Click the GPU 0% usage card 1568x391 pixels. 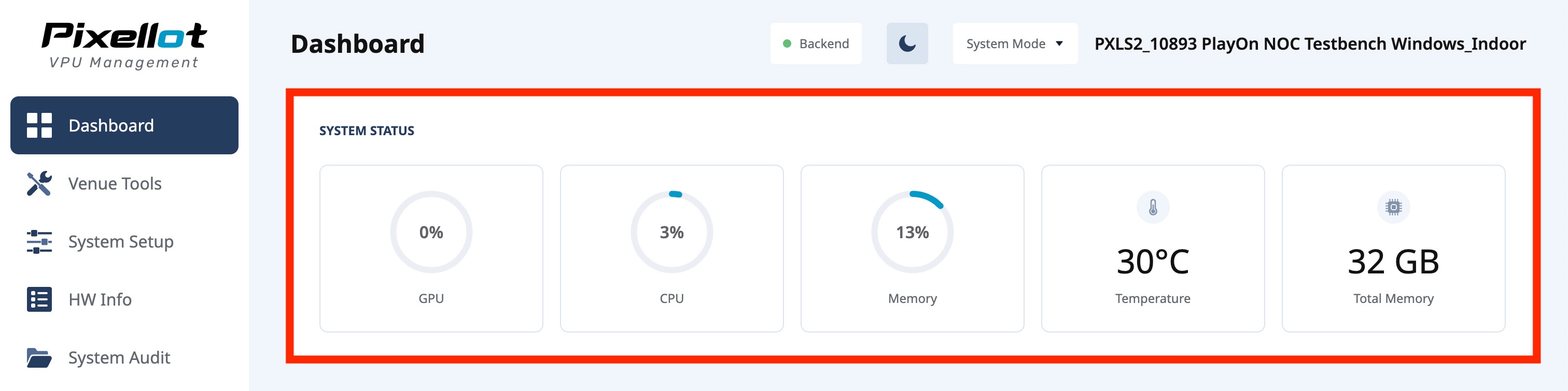pos(431,248)
